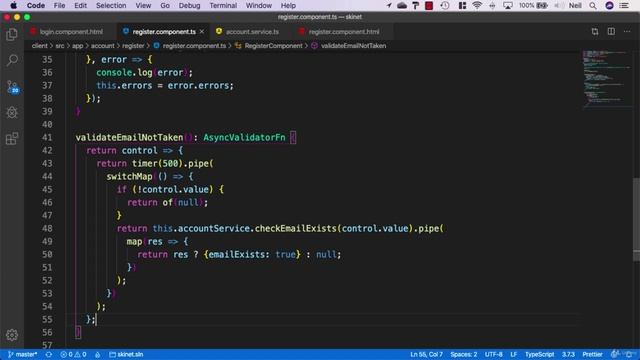The width and height of the screenshot is (640, 360).
Task: Open the Selection menu
Action: pyautogui.click(x=111, y=5)
